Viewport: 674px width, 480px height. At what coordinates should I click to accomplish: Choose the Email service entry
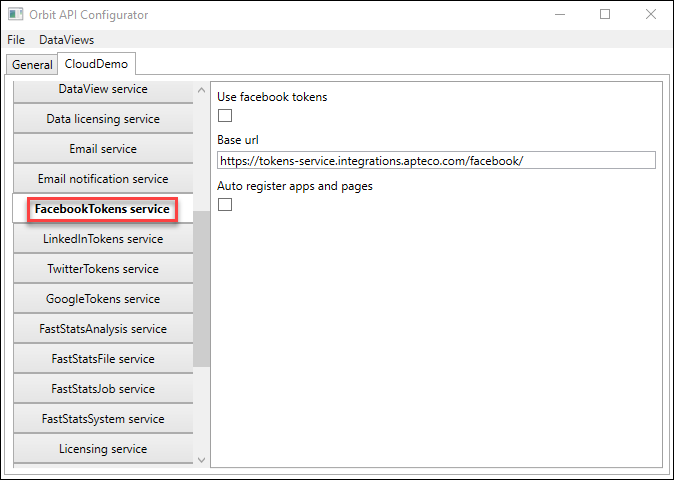pyautogui.click(x=103, y=149)
